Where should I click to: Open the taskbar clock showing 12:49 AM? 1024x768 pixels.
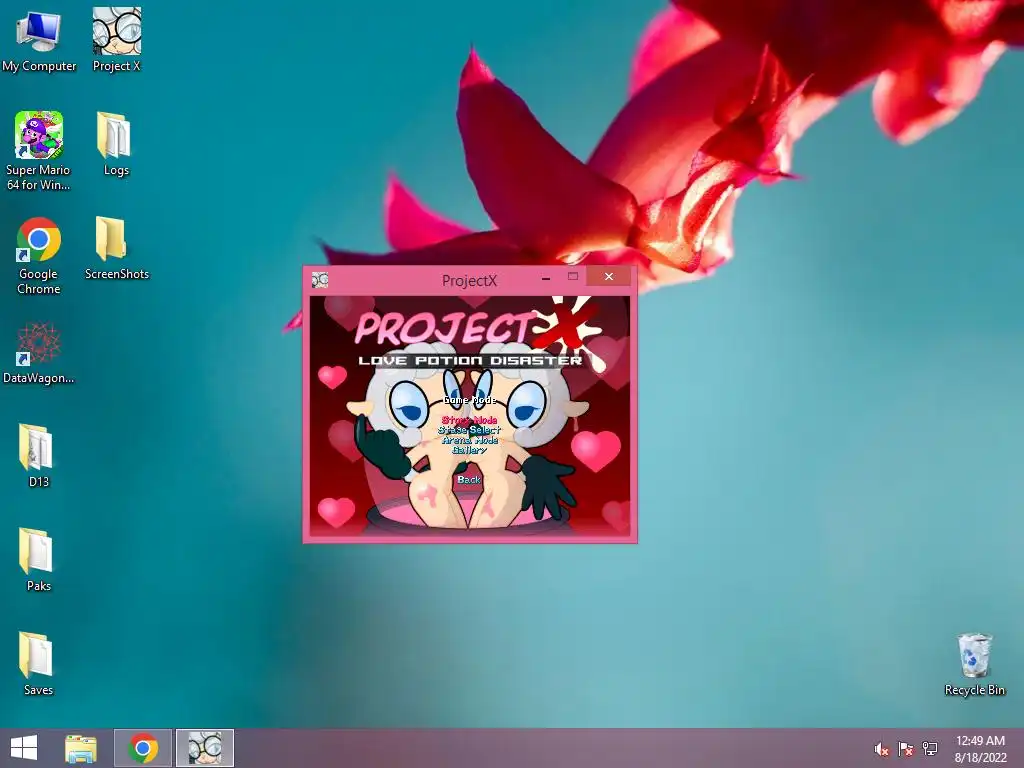[980, 749]
